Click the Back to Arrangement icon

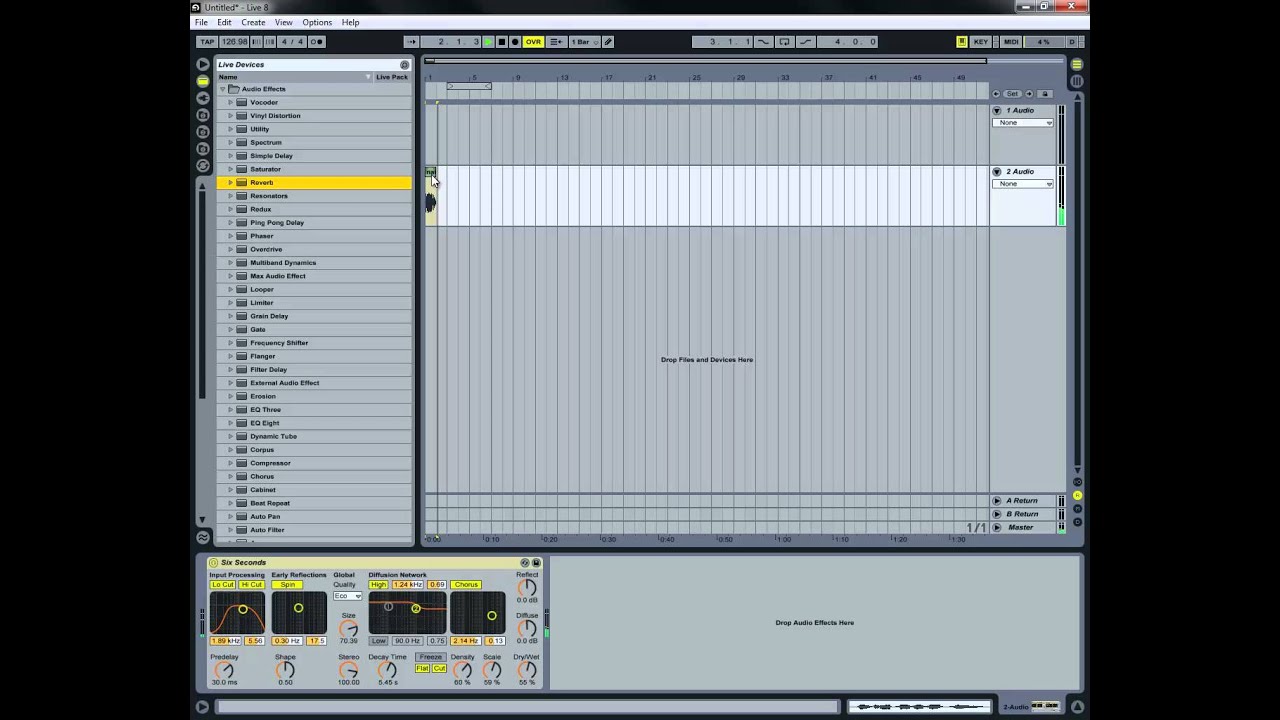(556, 42)
